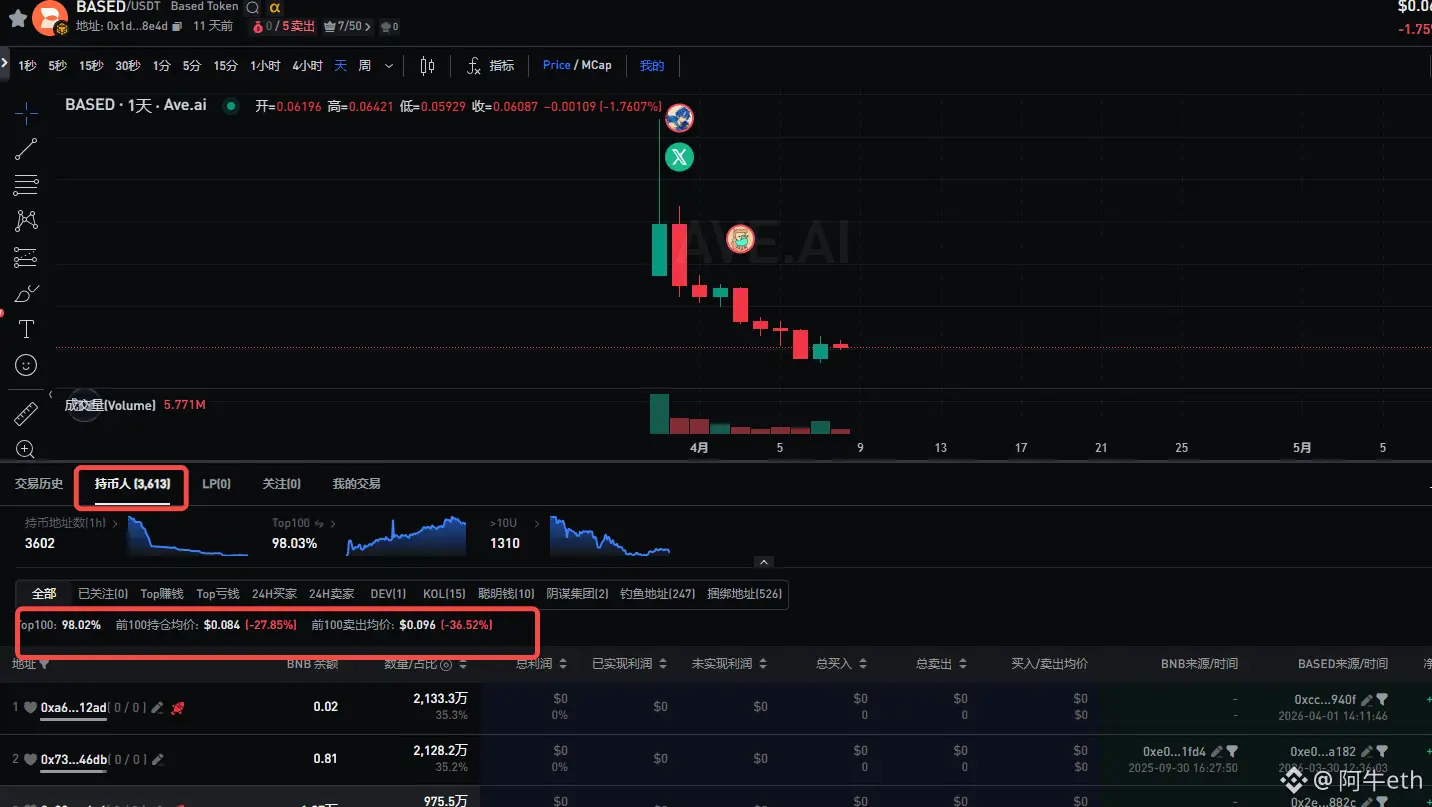Image resolution: width=1432 pixels, height=807 pixels.
Task: Collapse the holder stats charts panel
Action: click(764, 562)
